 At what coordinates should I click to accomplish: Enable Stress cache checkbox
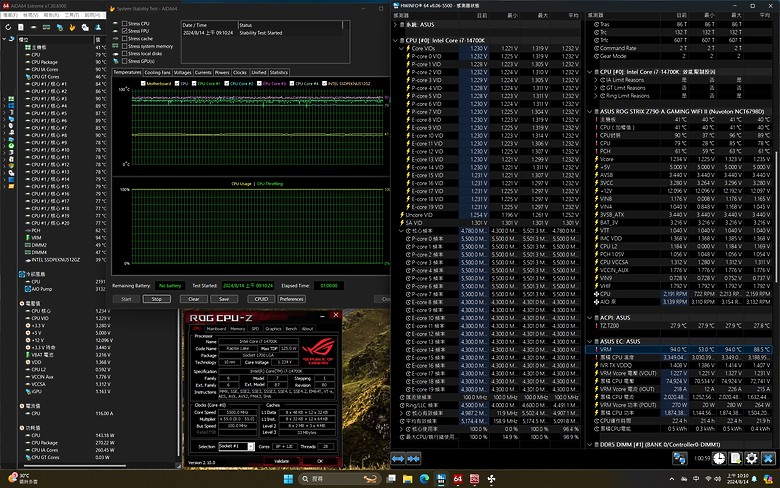click(x=124, y=38)
